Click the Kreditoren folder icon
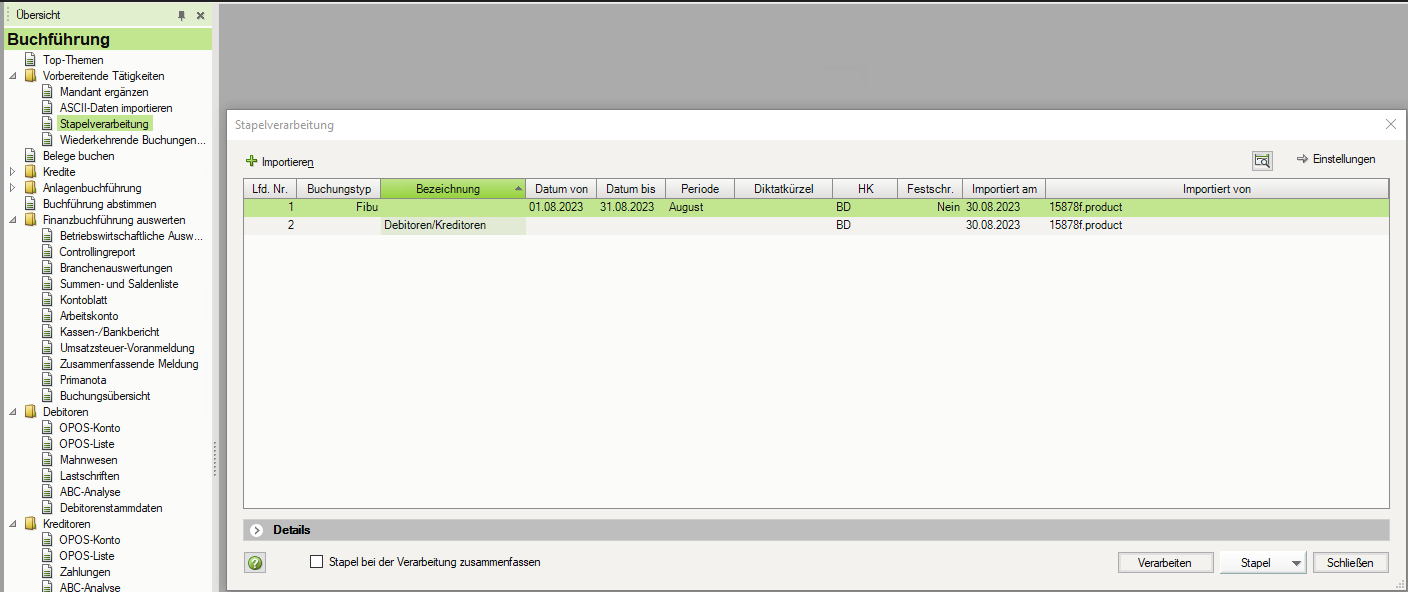 (x=31, y=524)
